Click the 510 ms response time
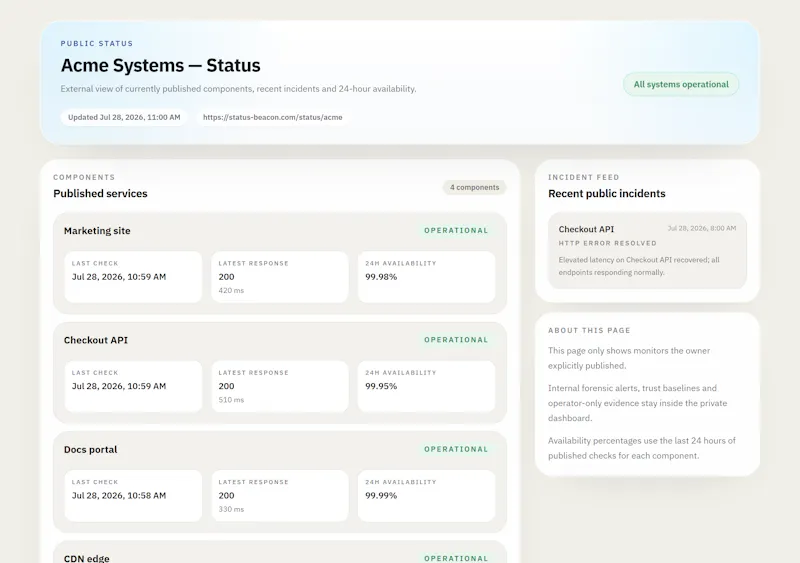Viewport: 800px width, 563px height. click(231, 400)
